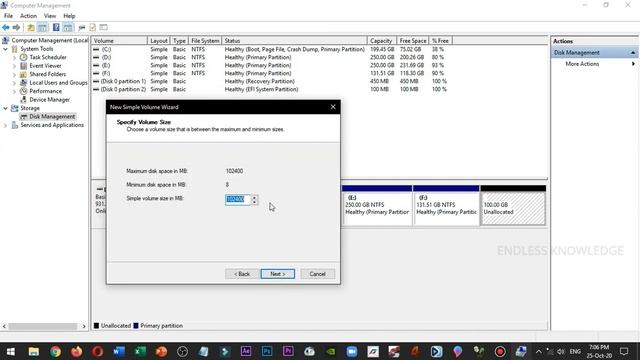Expand the Performance node arrow
This screenshot has width=640, height=360.
14,91
